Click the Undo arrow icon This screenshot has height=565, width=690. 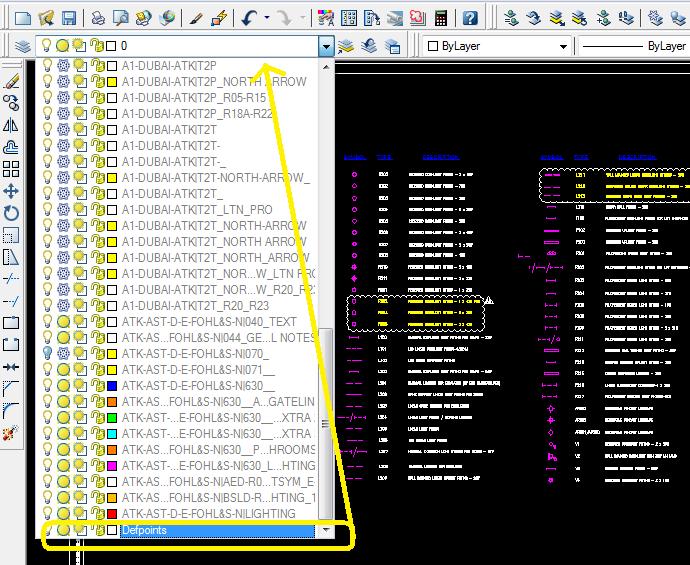point(250,18)
